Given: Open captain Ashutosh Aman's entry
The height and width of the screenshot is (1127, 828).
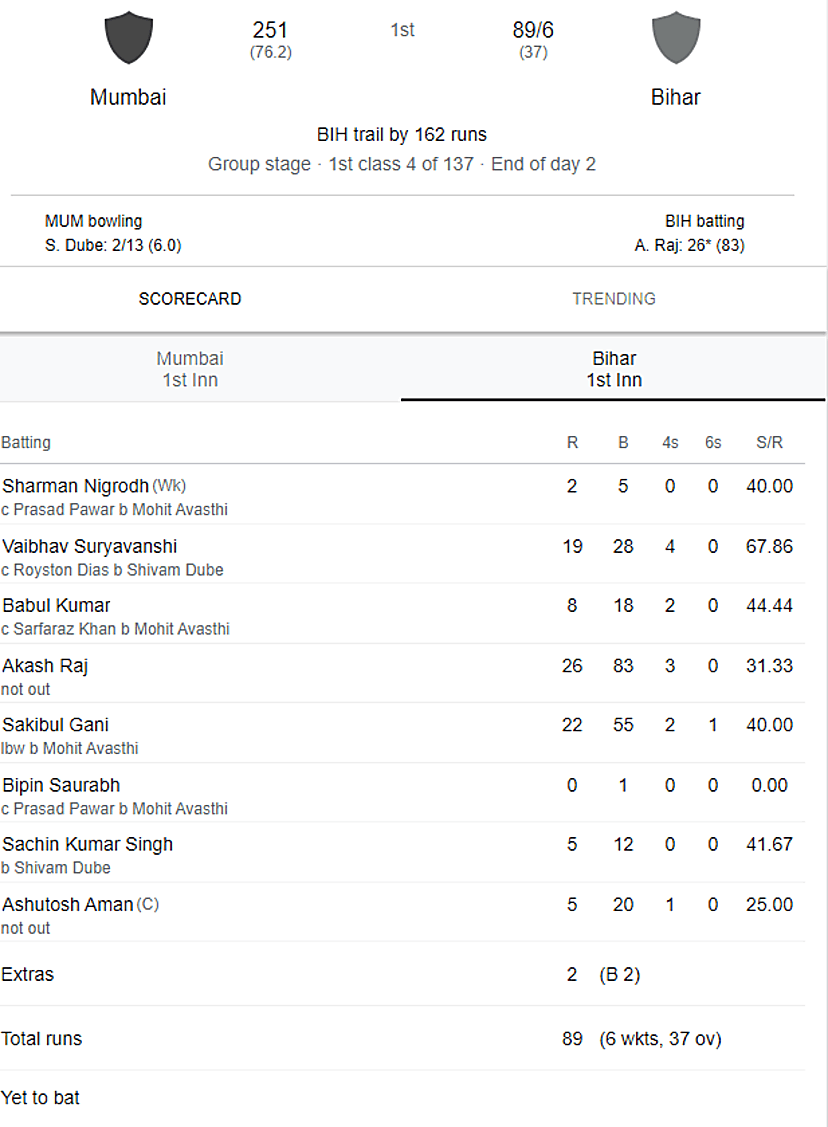Looking at the screenshot, I should [x=68, y=904].
